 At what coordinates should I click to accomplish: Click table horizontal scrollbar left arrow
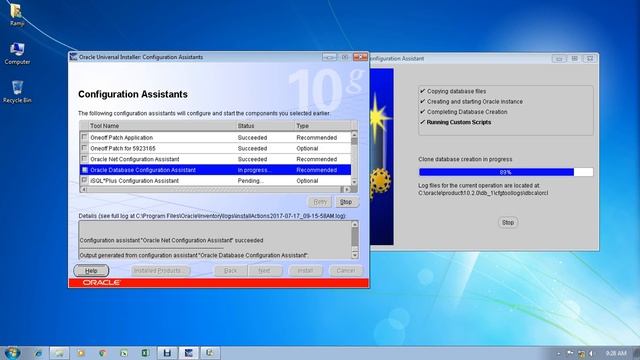(x=84, y=189)
